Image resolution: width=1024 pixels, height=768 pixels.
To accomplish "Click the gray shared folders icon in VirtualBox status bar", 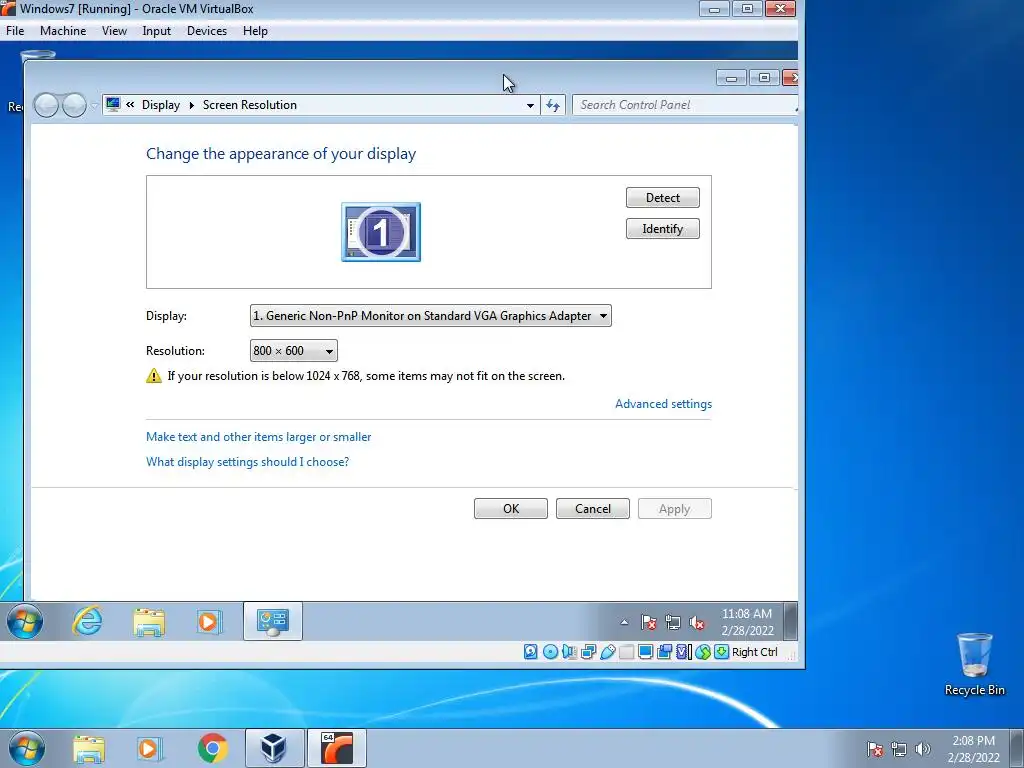I will coord(626,652).
